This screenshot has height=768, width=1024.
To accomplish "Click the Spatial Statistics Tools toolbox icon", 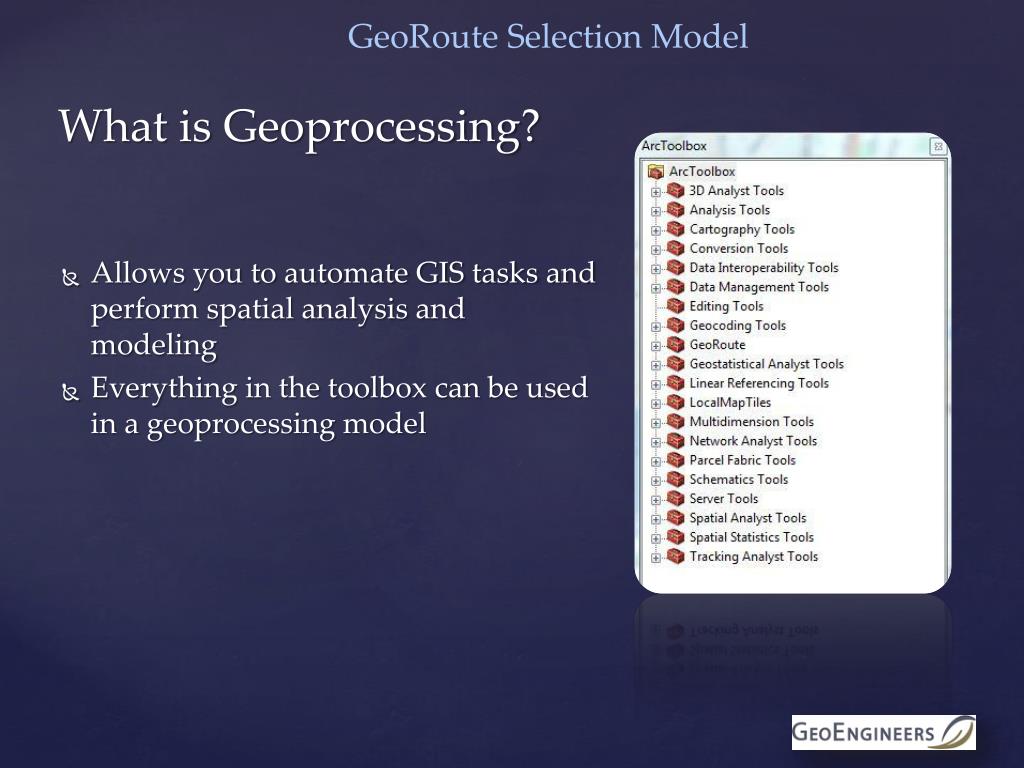I will [675, 537].
